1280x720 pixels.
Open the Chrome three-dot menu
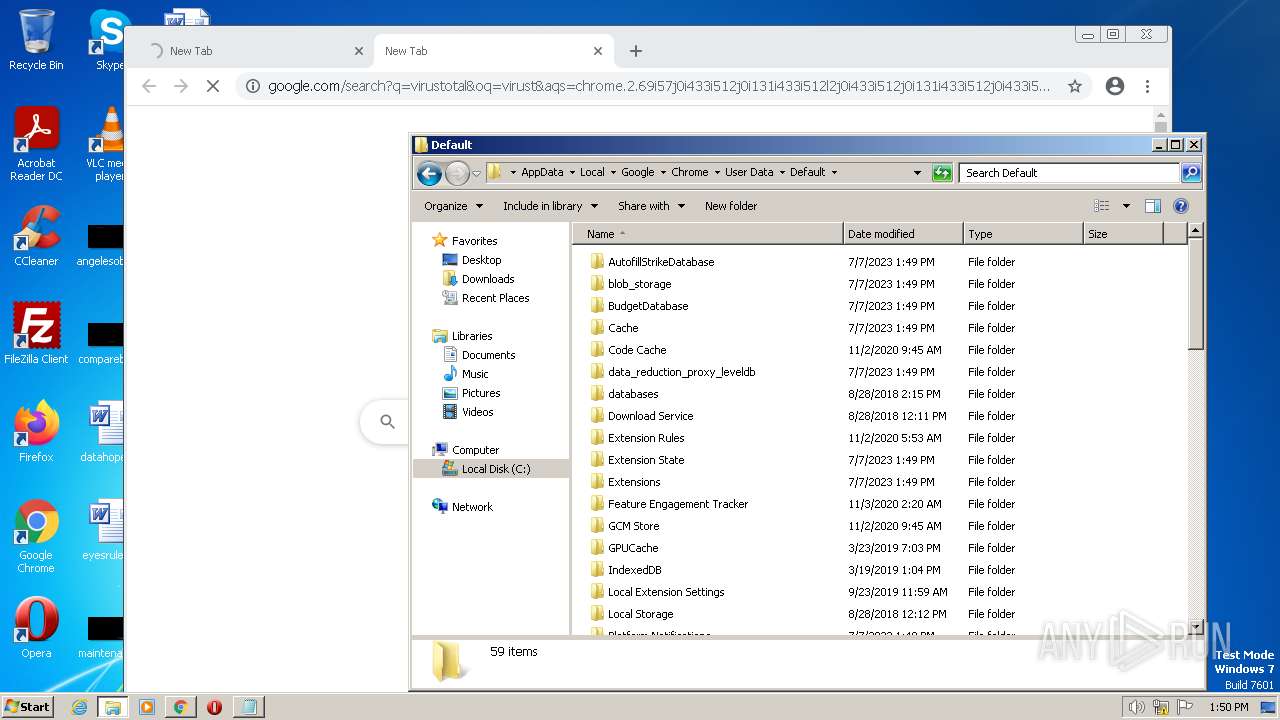pyautogui.click(x=1148, y=86)
